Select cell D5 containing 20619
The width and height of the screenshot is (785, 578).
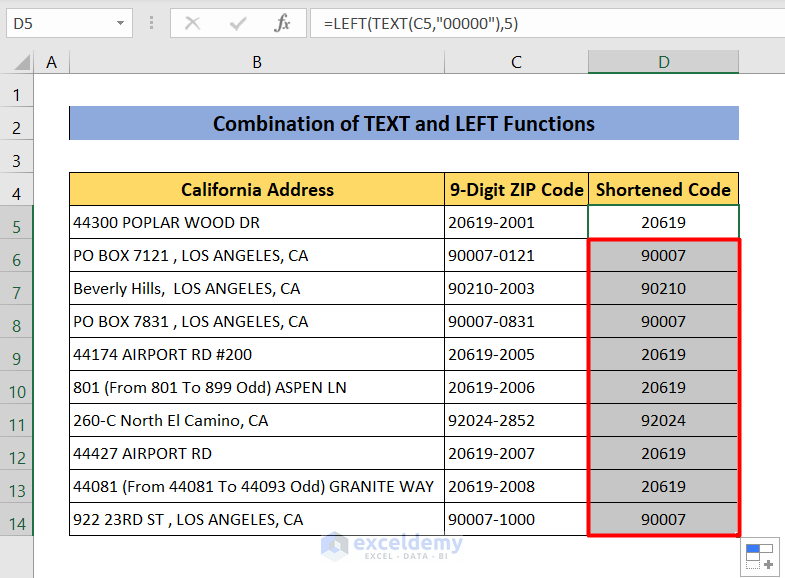(x=663, y=223)
